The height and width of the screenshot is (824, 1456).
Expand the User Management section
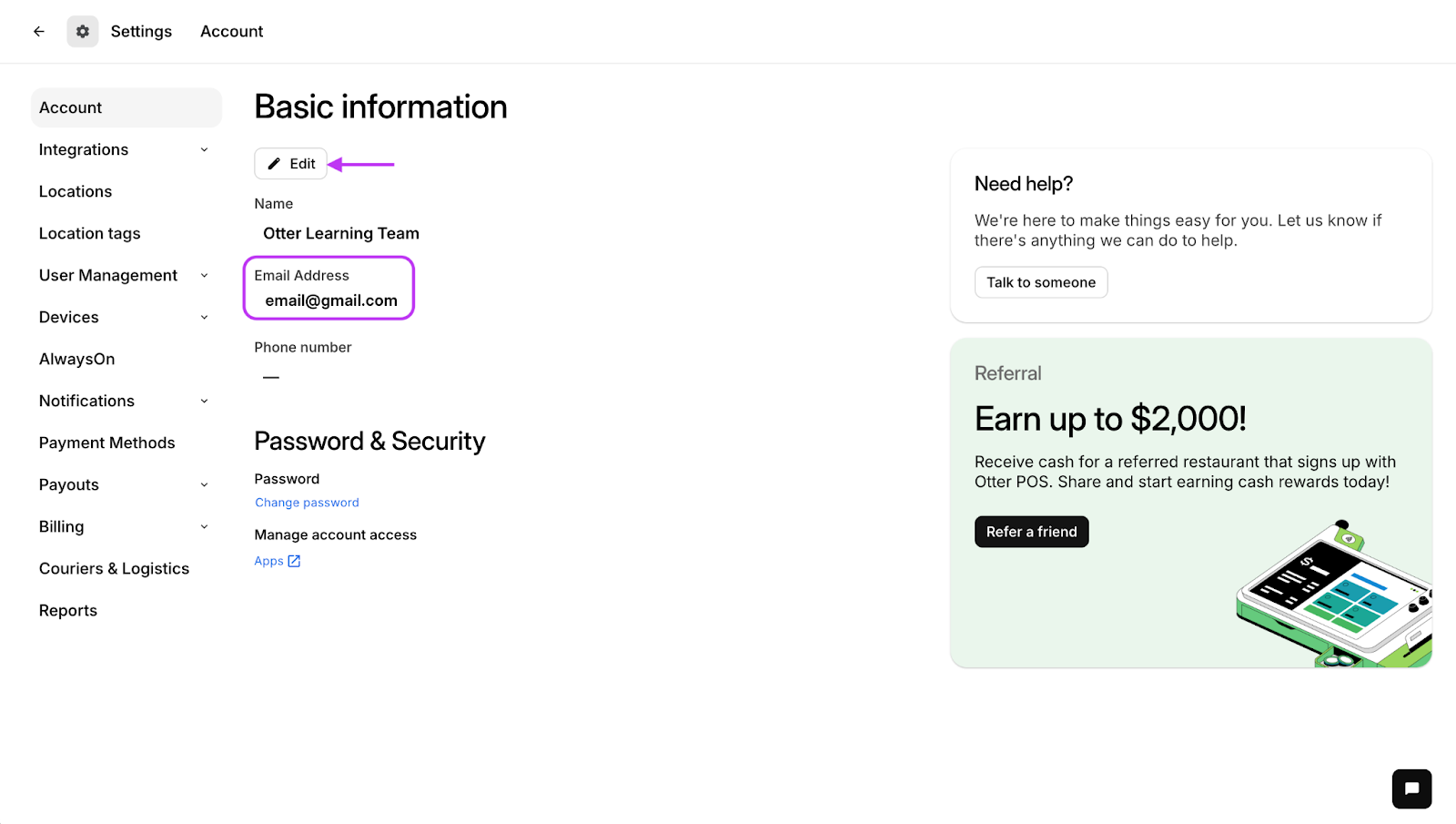(x=204, y=275)
